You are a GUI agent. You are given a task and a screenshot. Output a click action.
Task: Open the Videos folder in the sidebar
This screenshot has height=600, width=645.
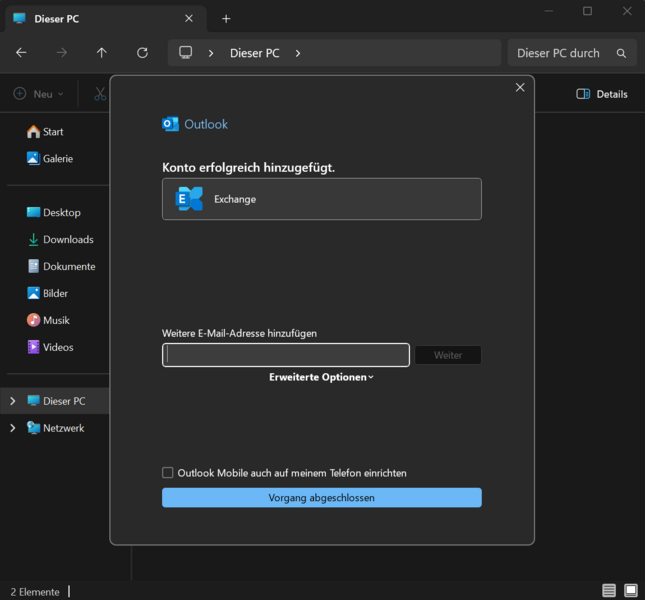coord(50,347)
